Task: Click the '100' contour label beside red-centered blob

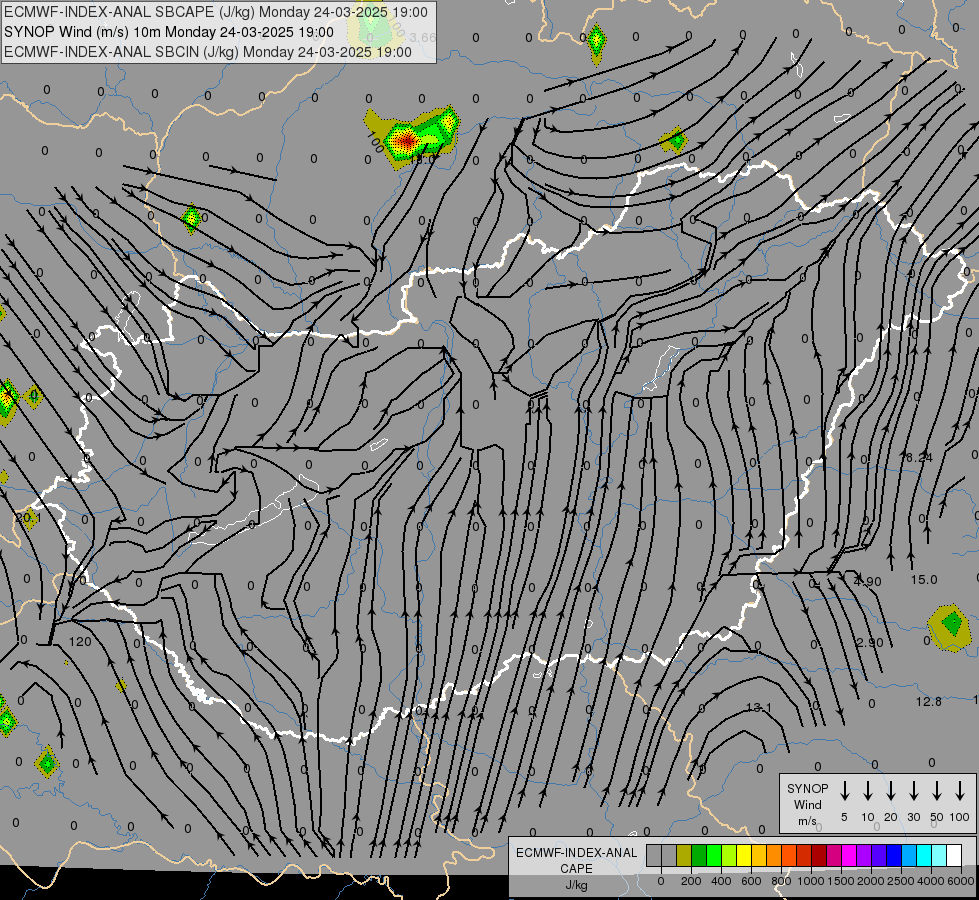Action: tap(375, 142)
